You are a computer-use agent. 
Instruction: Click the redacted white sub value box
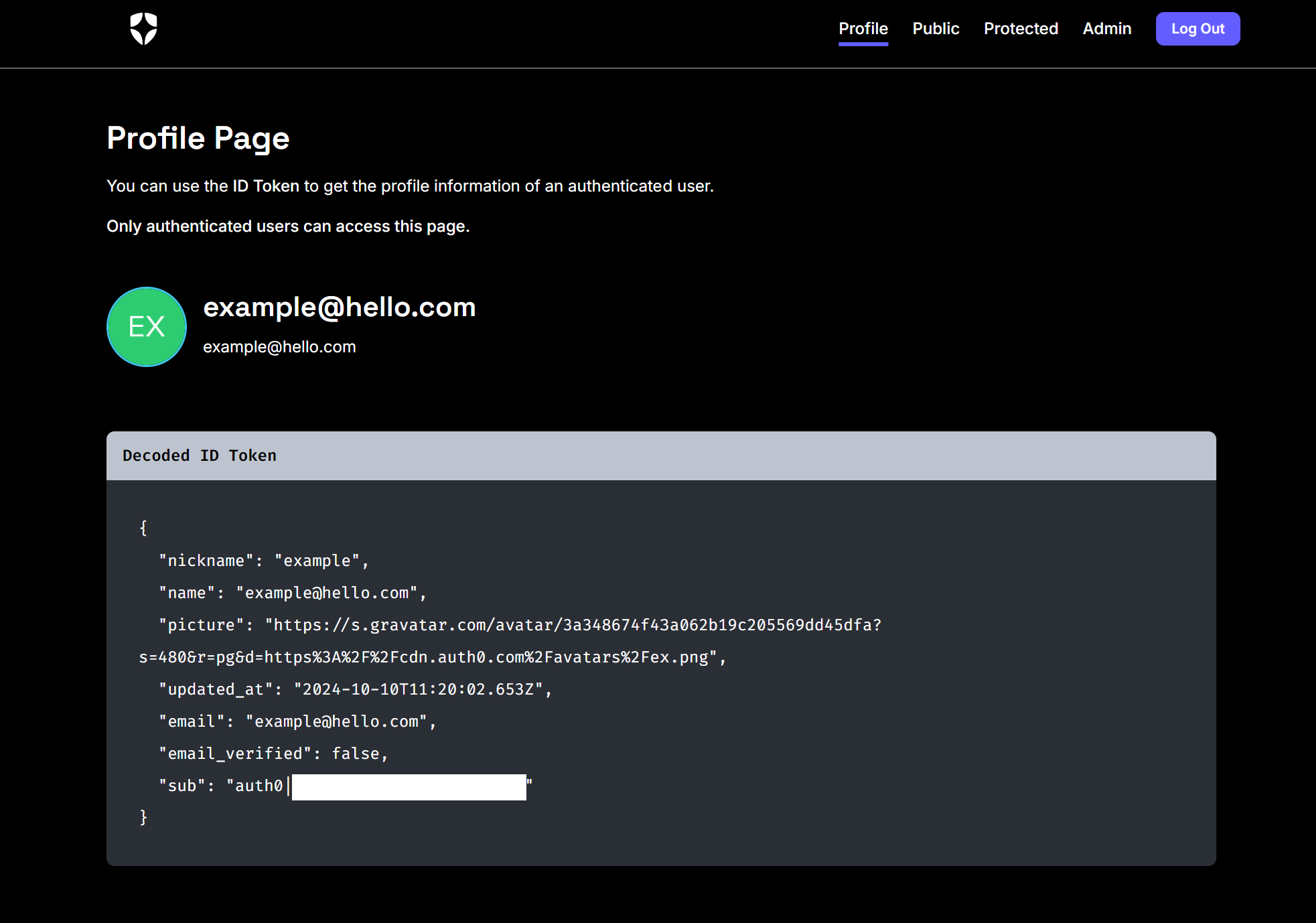(x=409, y=787)
